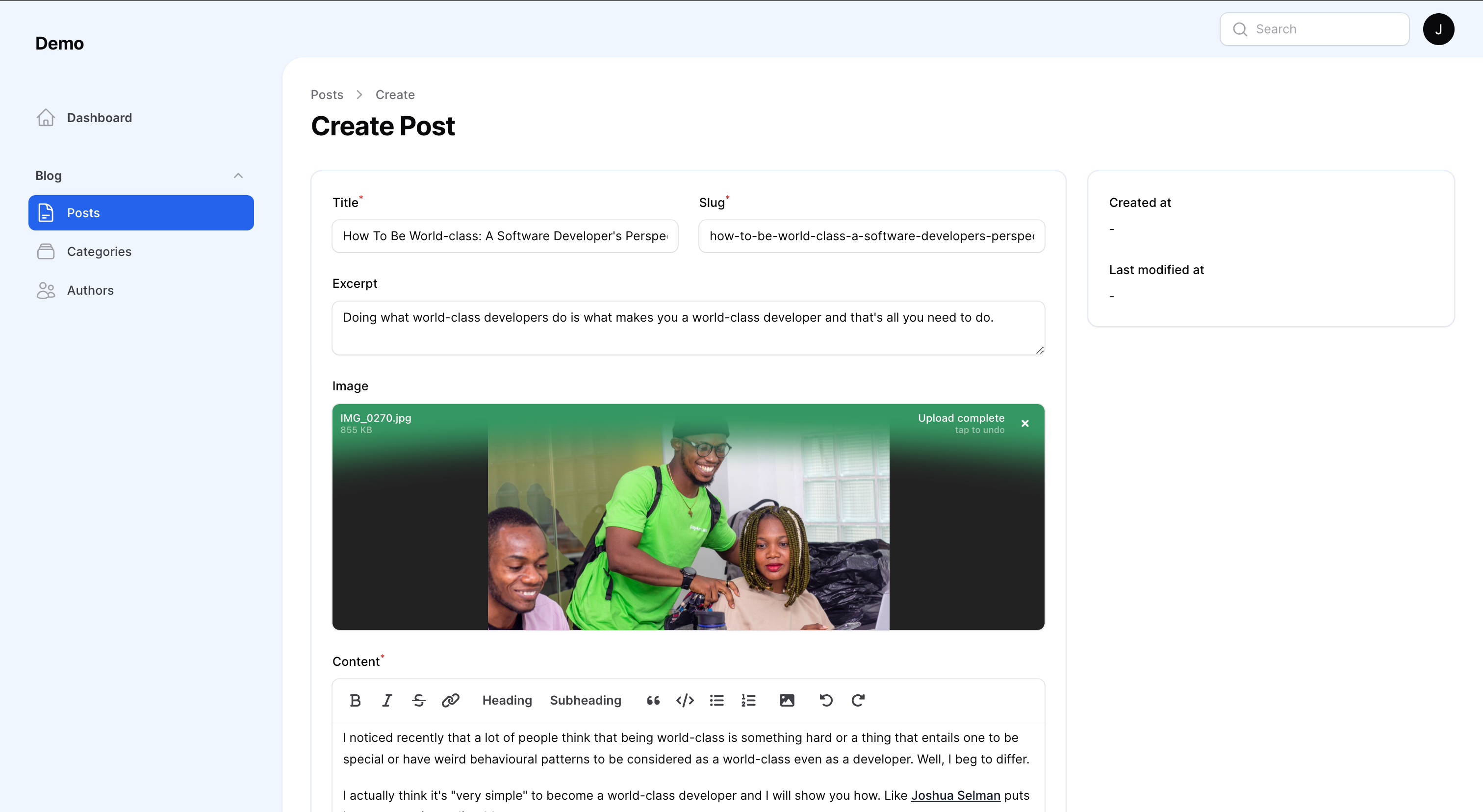Insert code block using code icon

tap(685, 700)
